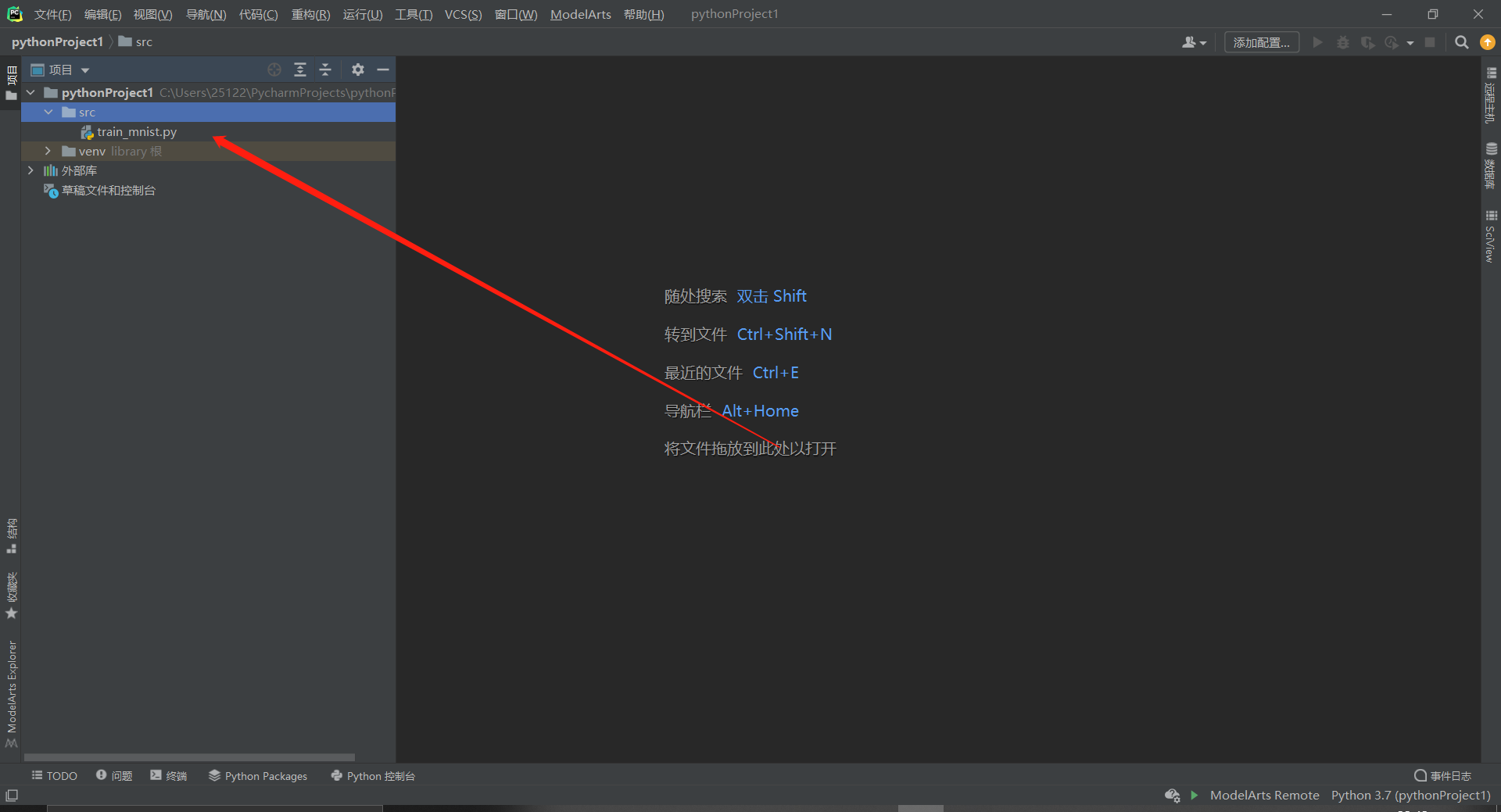Open the profiler run options dropdown arrow

point(1410,43)
